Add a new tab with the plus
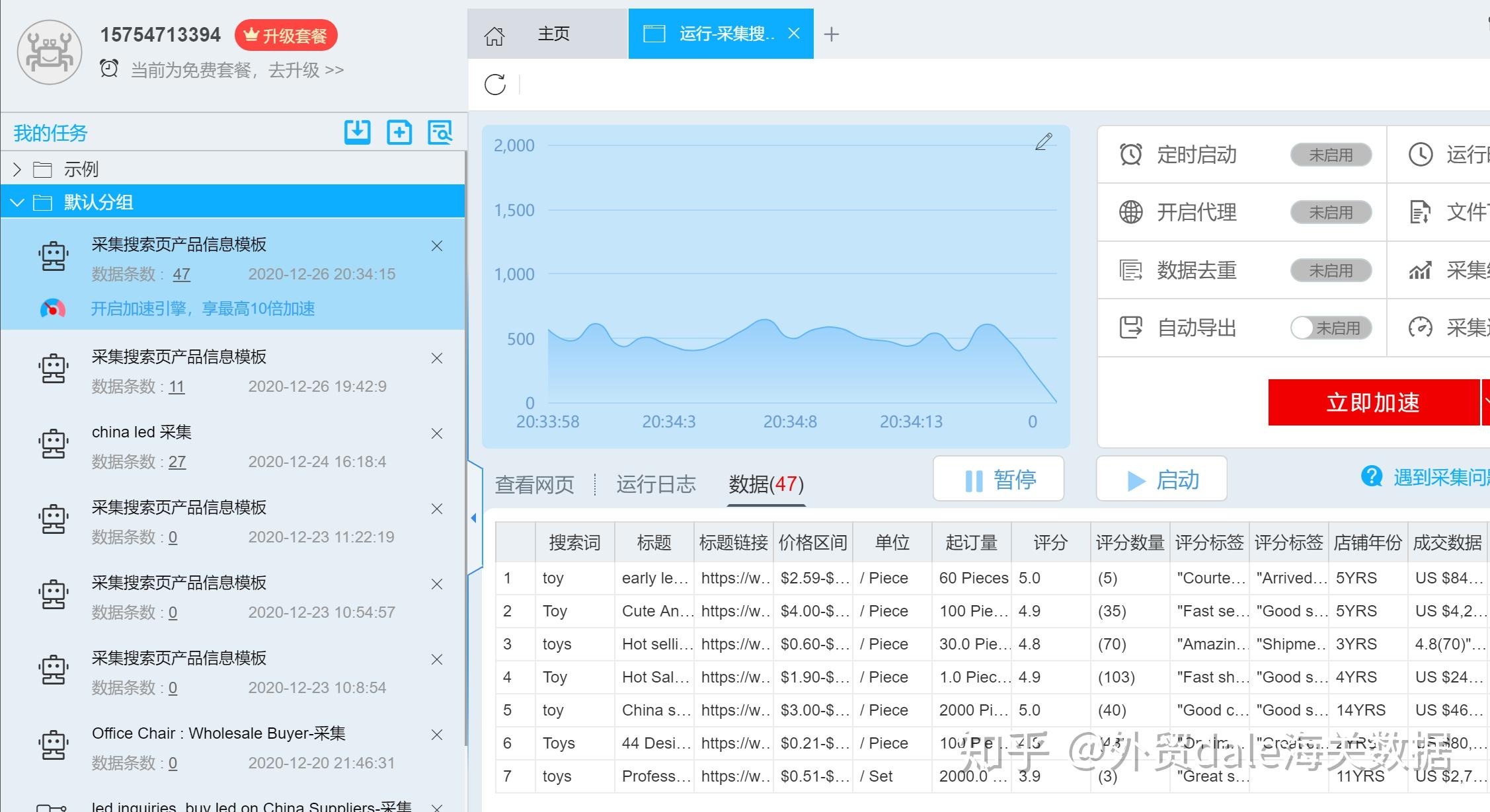The width and height of the screenshot is (1490, 812). (x=832, y=34)
